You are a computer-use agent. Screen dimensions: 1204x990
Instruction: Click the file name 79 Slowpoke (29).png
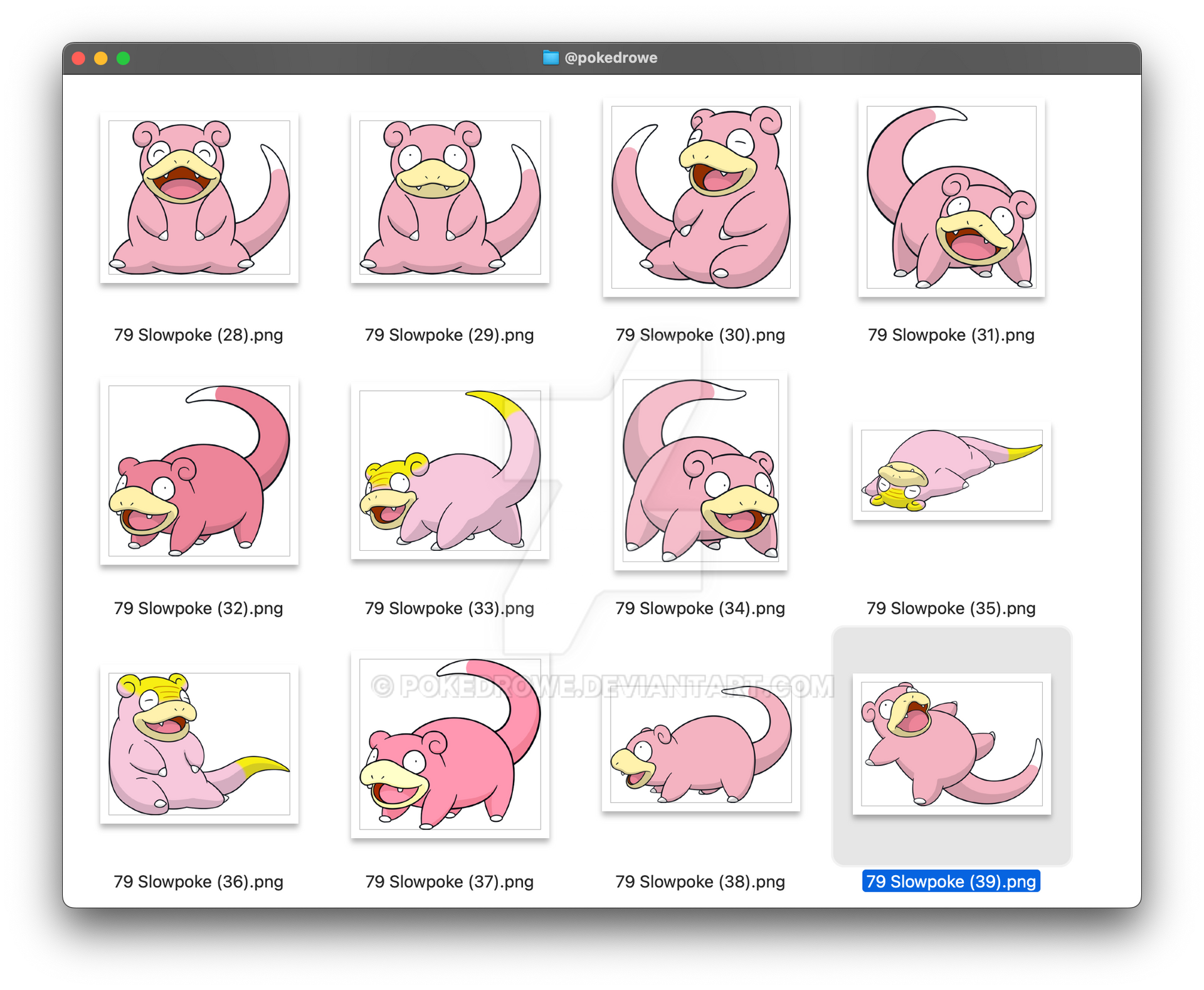point(450,335)
